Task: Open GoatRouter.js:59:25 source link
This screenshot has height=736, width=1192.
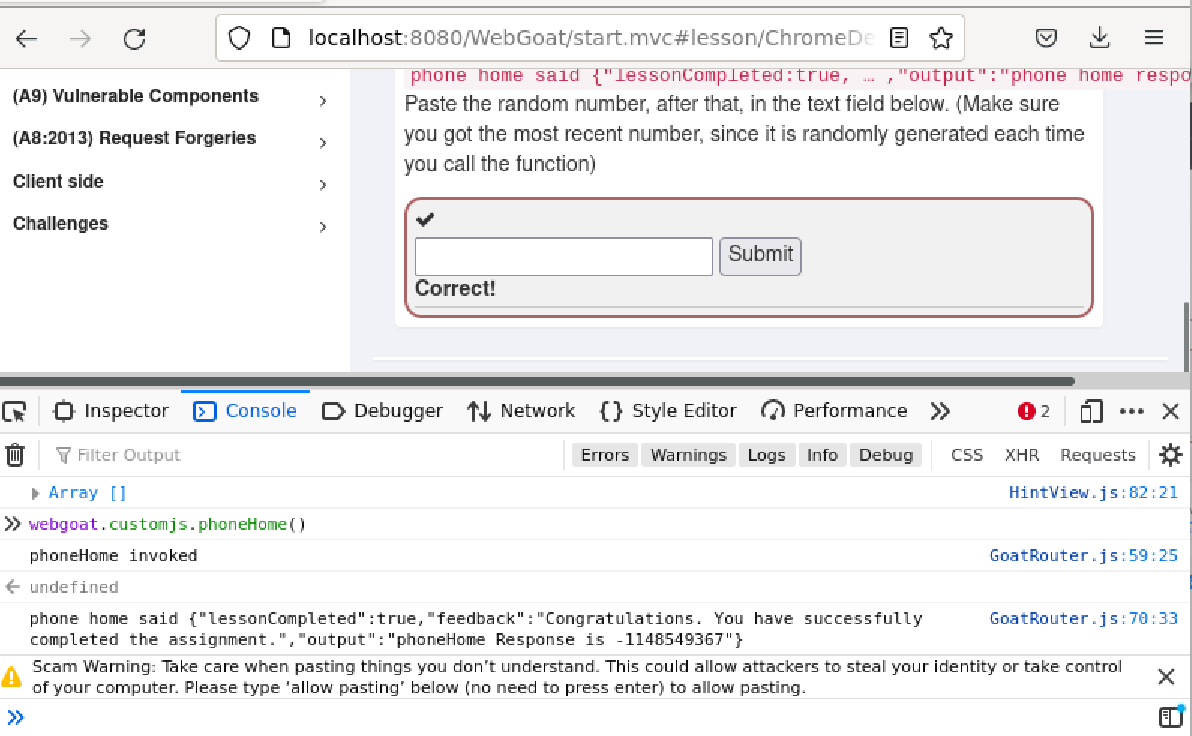Action: (x=1084, y=555)
